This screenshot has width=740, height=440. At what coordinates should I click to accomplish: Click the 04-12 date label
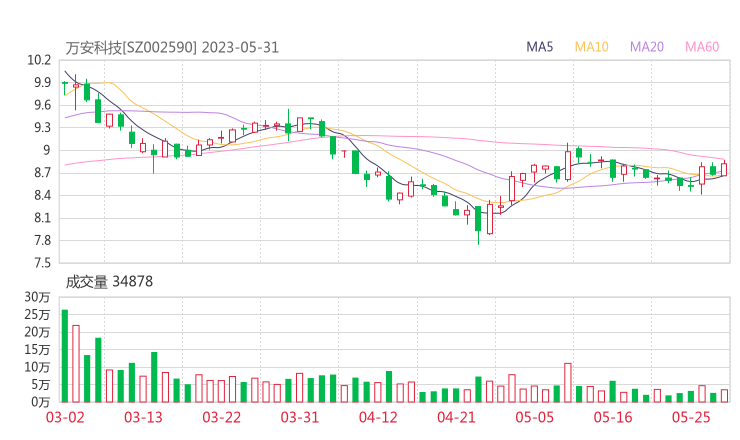point(378,417)
